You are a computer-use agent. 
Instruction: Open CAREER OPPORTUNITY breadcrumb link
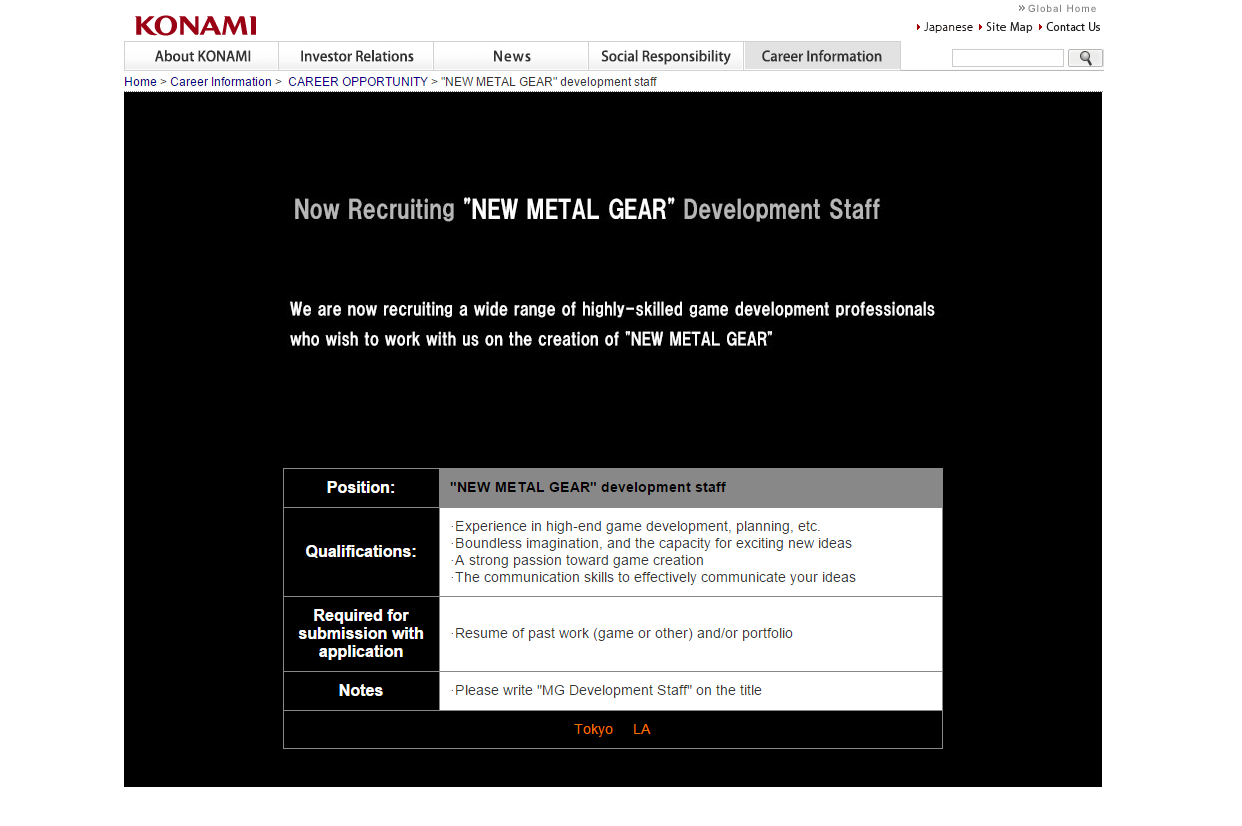[358, 82]
